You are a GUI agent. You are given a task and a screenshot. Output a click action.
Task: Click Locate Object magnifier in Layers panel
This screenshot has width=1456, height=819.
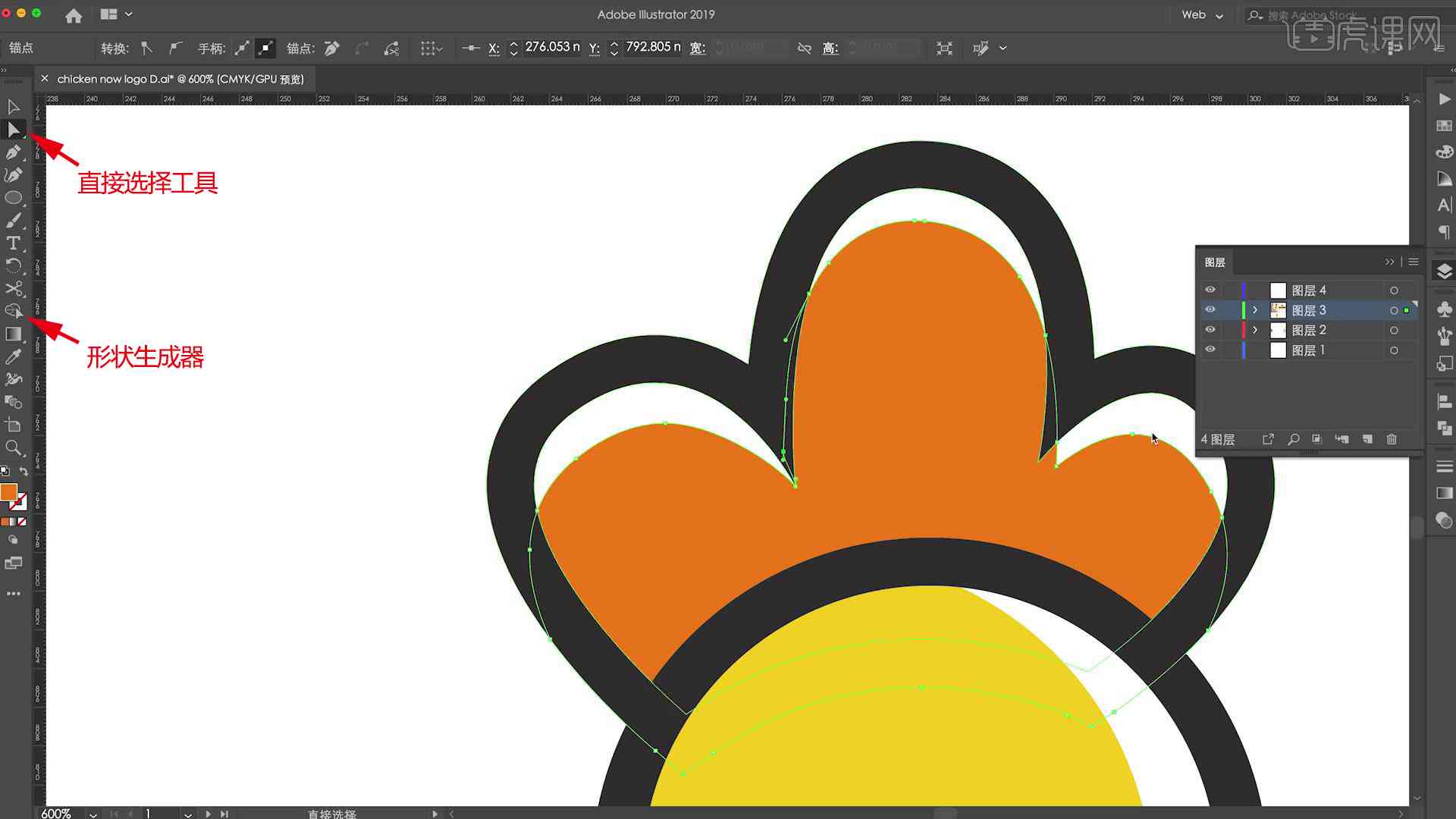1294,439
